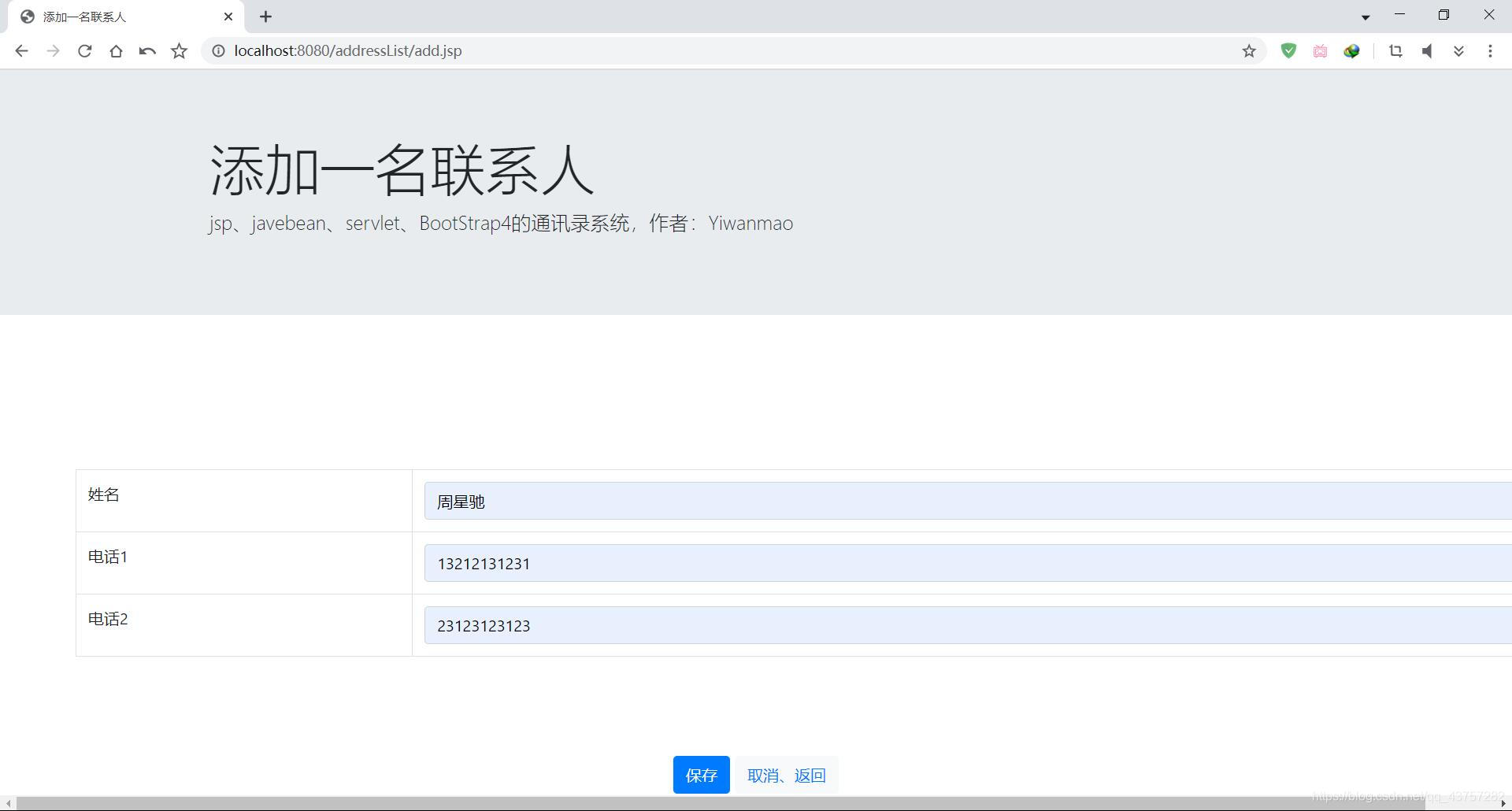The image size is (1512, 811).
Task: Click the 取消、返回 cancel link
Action: click(x=786, y=775)
